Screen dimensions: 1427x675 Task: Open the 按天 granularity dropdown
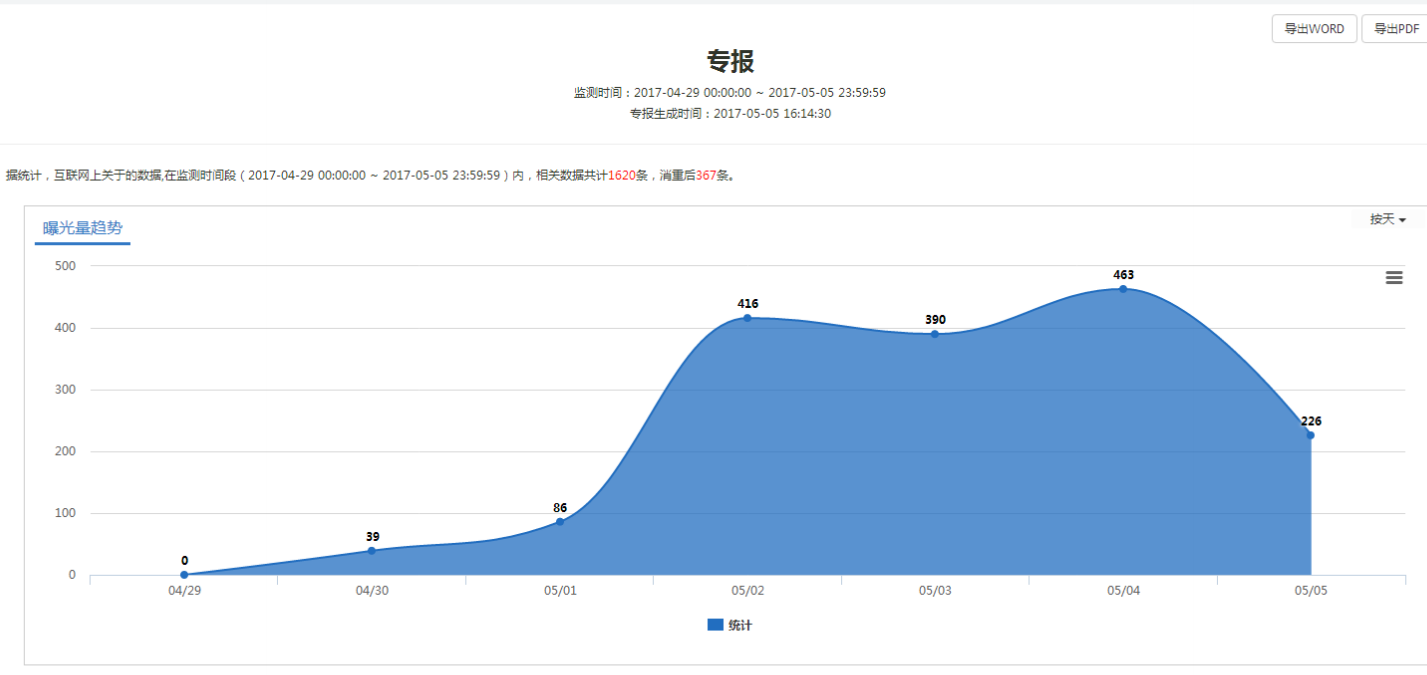tap(1388, 219)
